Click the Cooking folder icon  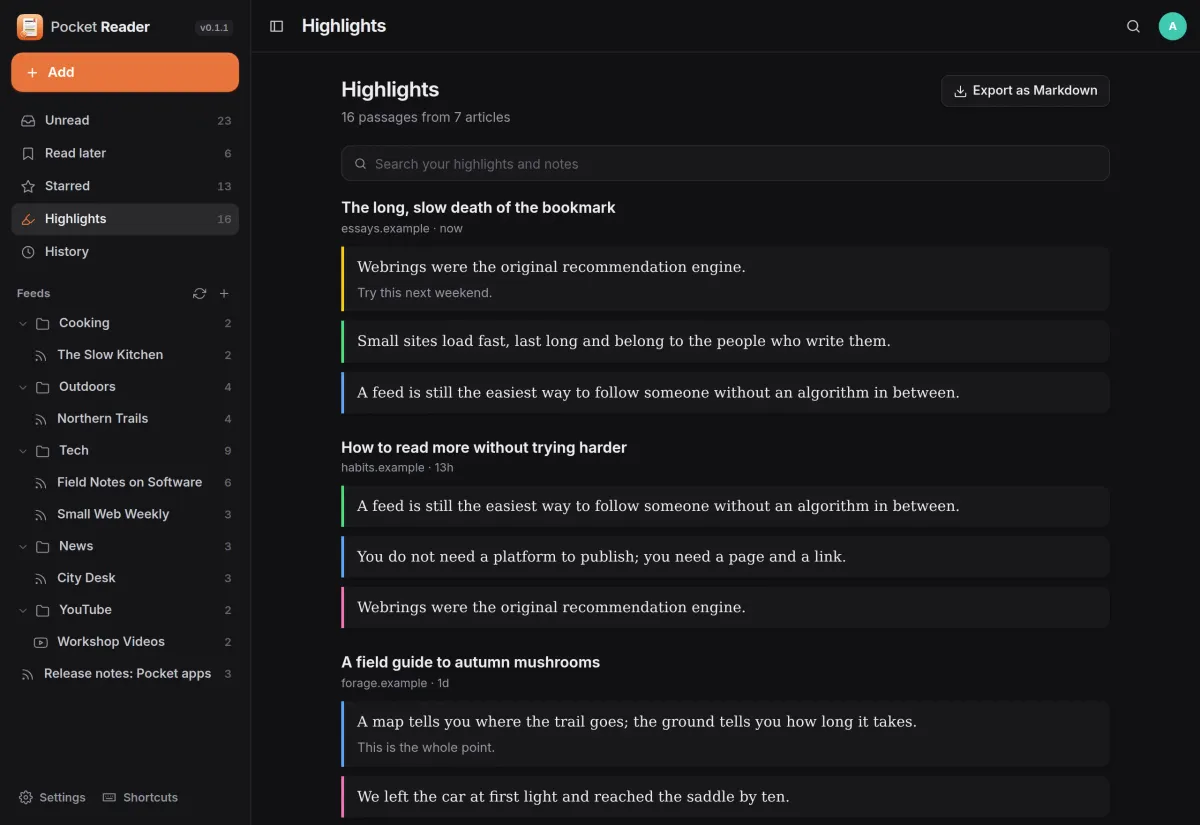pos(43,323)
